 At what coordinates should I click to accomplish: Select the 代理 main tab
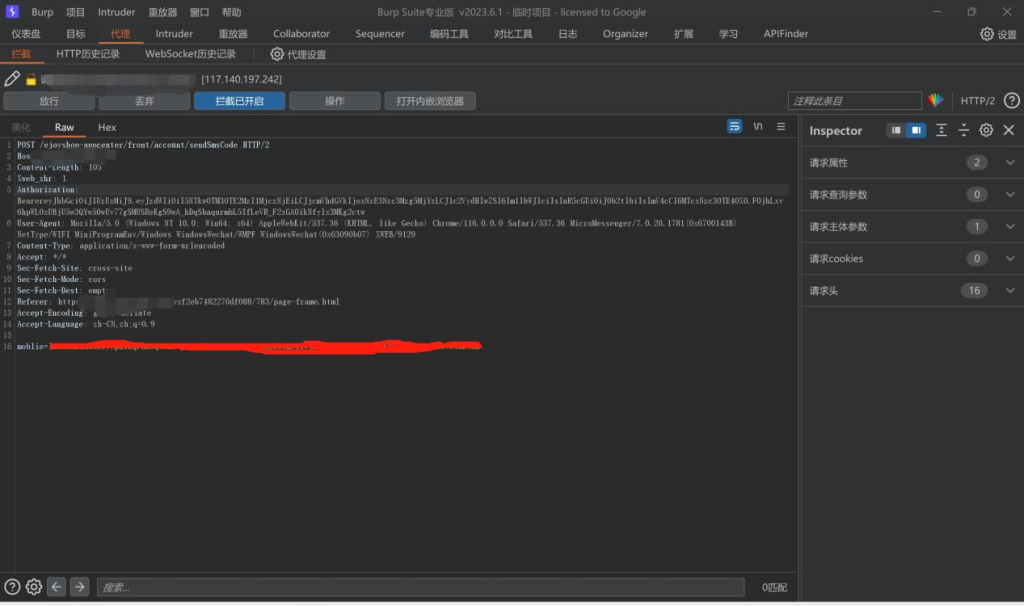point(120,34)
